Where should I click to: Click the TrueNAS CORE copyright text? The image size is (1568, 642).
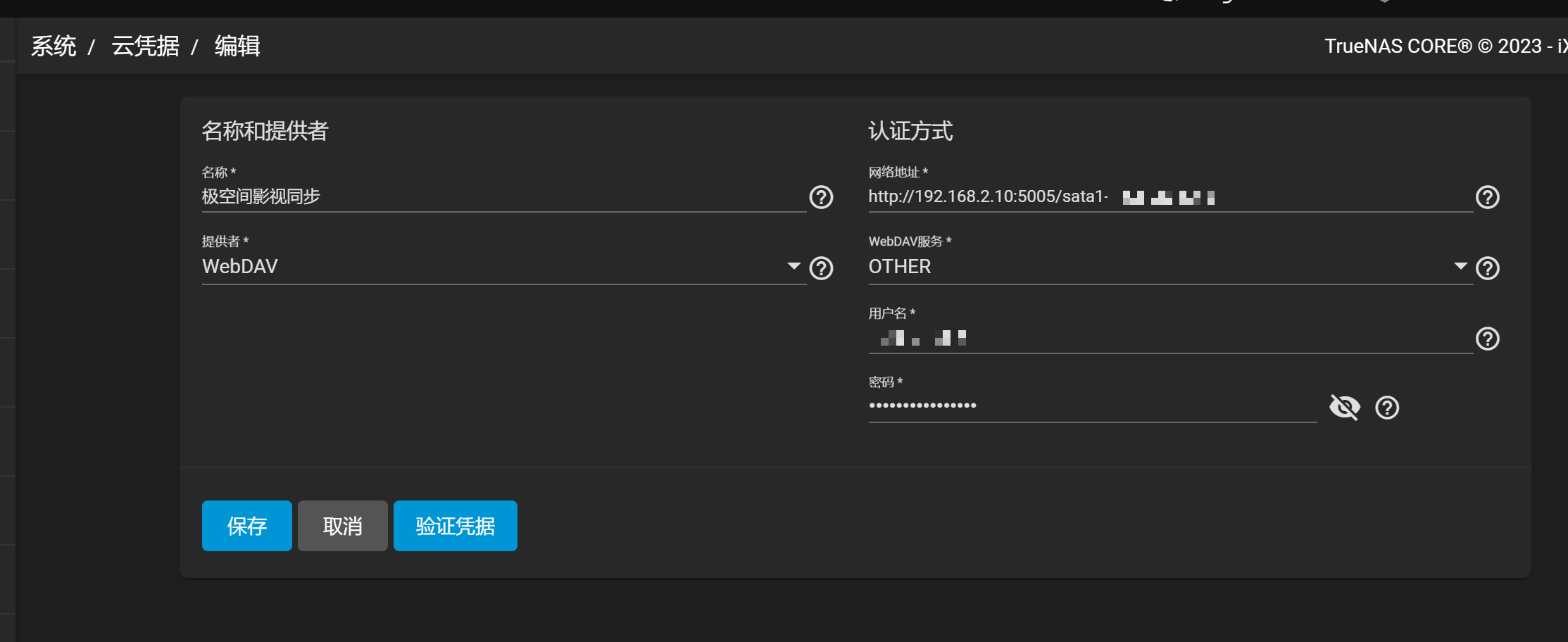[x=1445, y=46]
